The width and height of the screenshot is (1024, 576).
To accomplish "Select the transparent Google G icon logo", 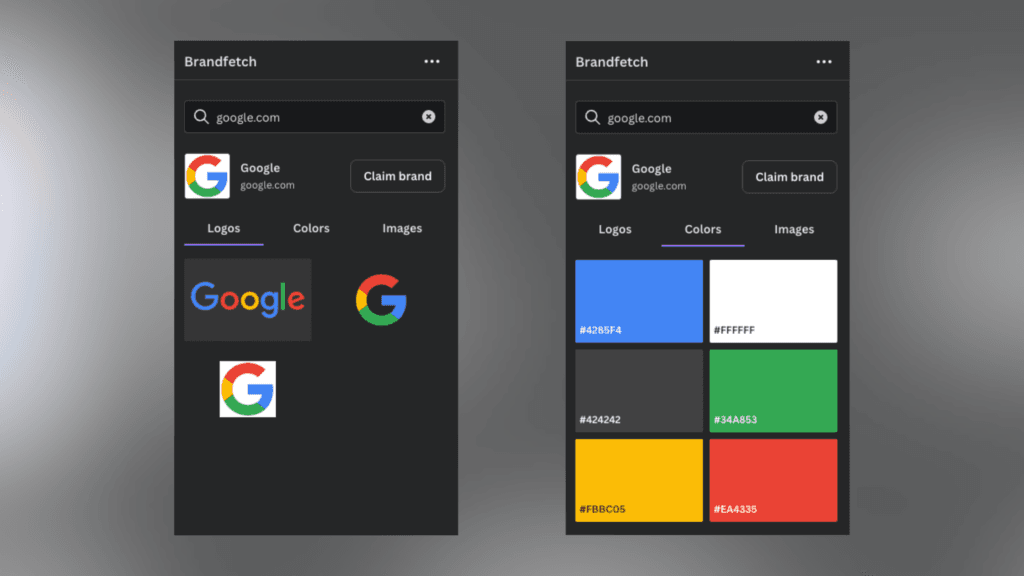I will coord(381,300).
